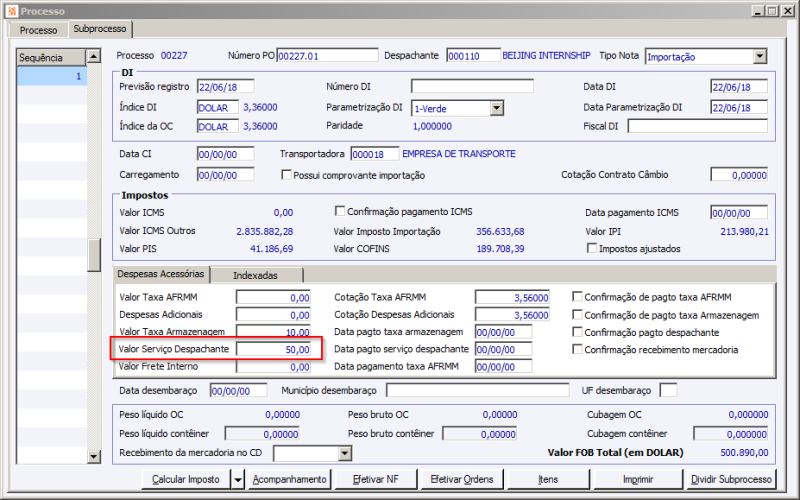Screen dimensions: 800x500
Task: Tick Confirmação de pagto taxa AFRMM
Action: coord(577,297)
